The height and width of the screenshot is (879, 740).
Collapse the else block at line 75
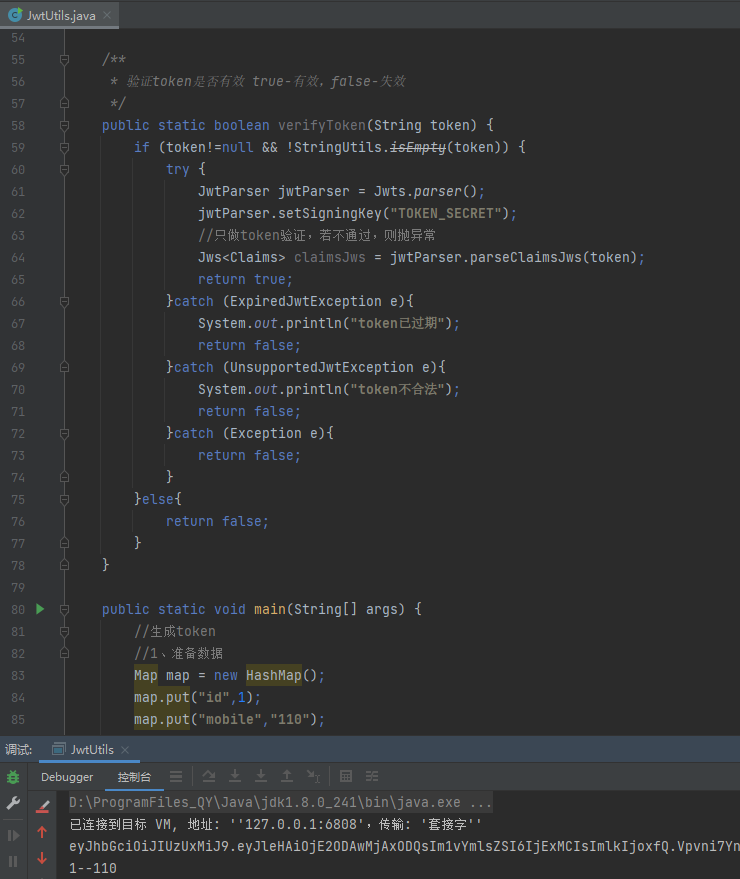pyautogui.click(x=64, y=499)
